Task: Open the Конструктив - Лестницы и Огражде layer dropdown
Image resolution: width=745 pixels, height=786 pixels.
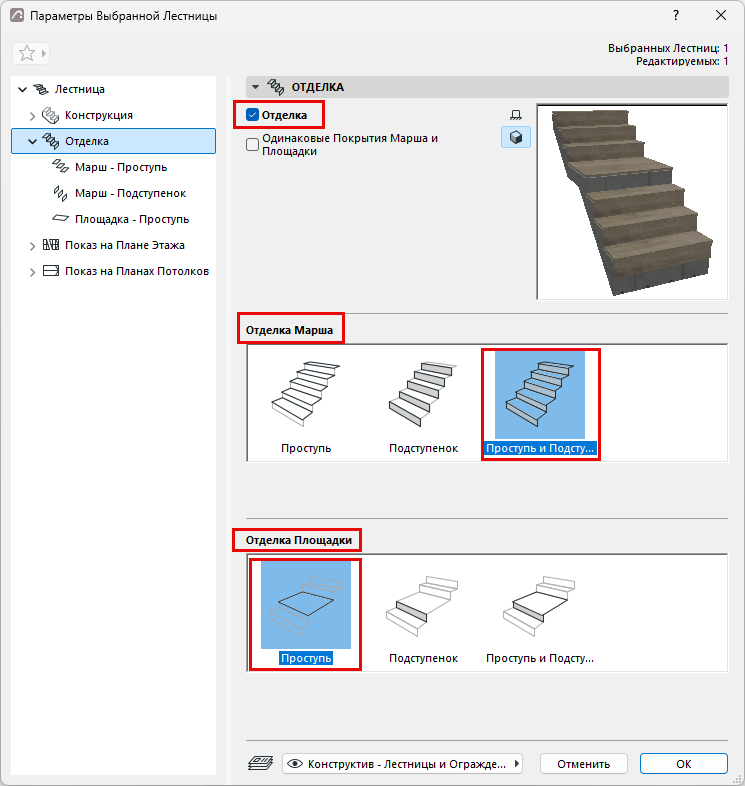Action: [x=403, y=763]
